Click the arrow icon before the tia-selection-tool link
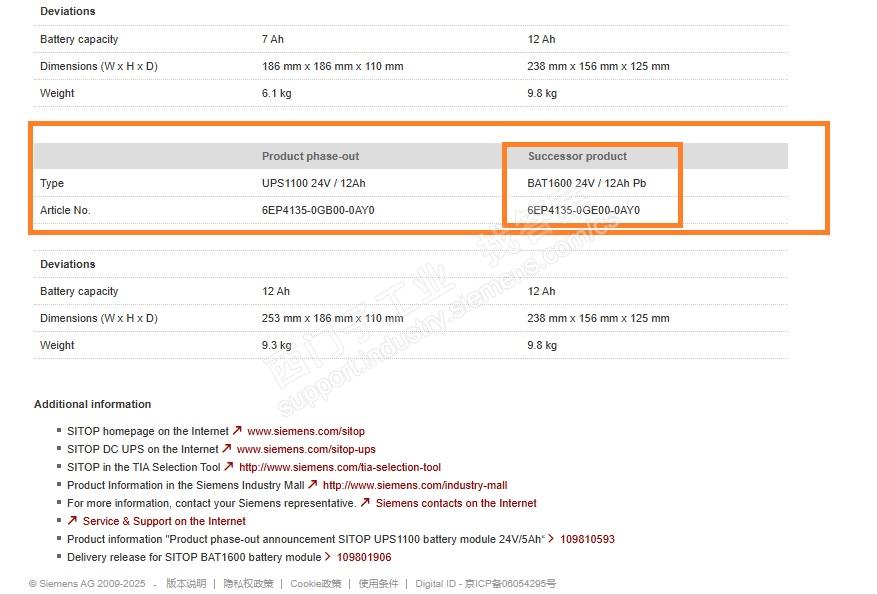 229,466
